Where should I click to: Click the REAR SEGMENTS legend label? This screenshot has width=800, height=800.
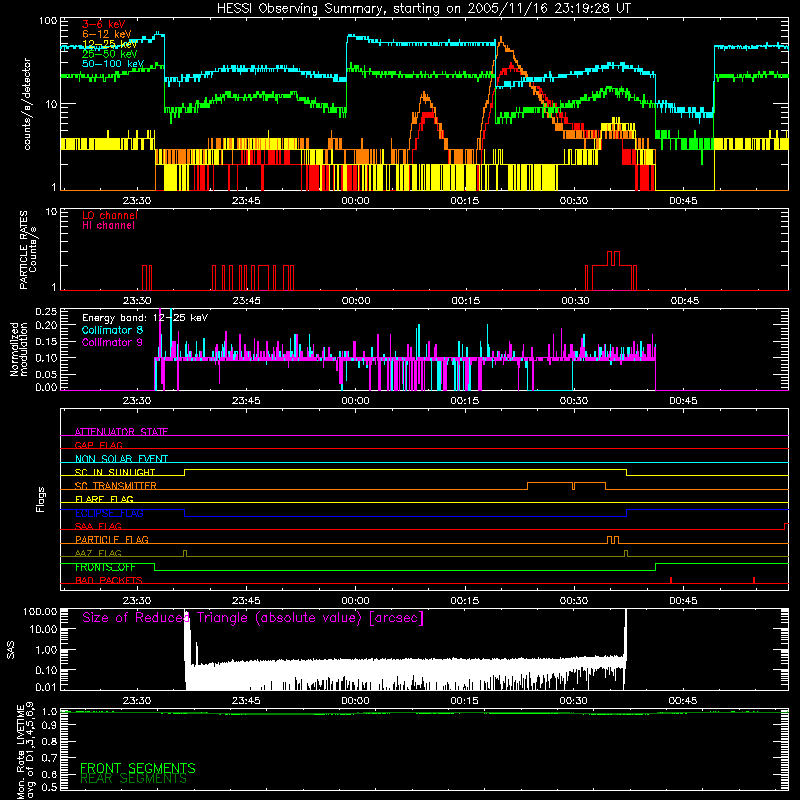[x=134, y=779]
